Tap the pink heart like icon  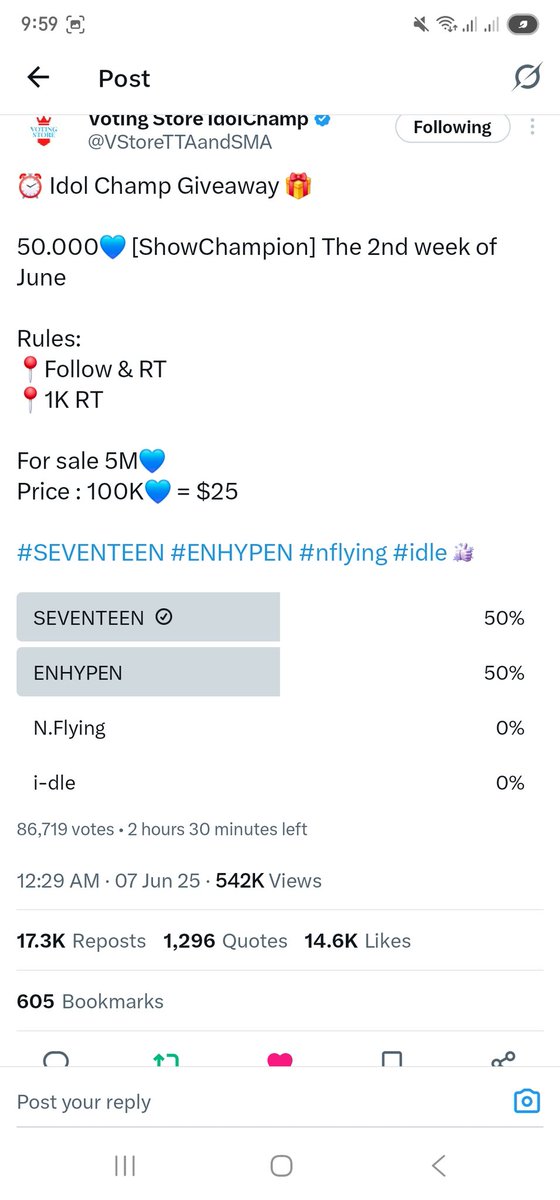coord(280,1059)
